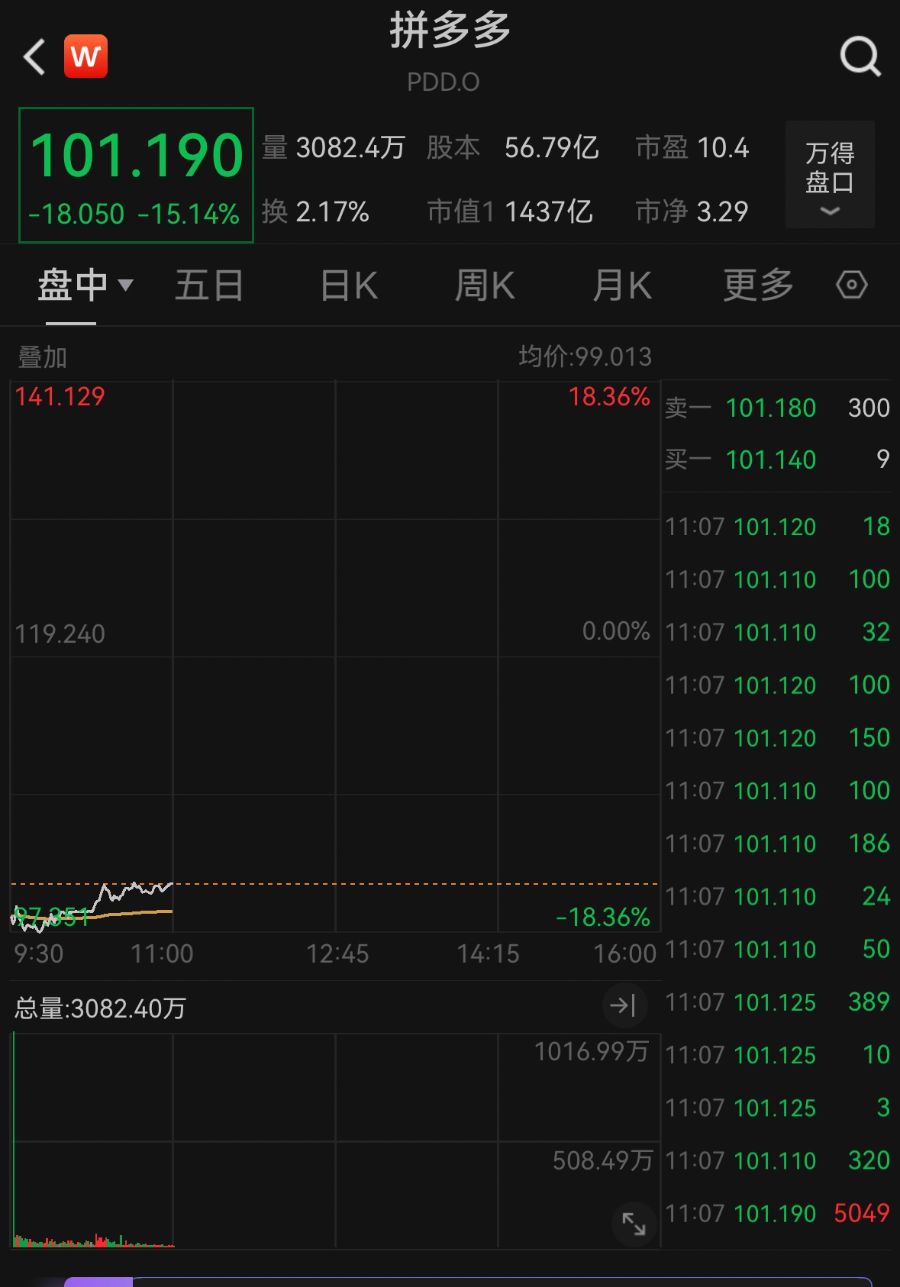This screenshot has width=900, height=1287.
Task: Select the 月K chart tab
Action: click(x=622, y=286)
